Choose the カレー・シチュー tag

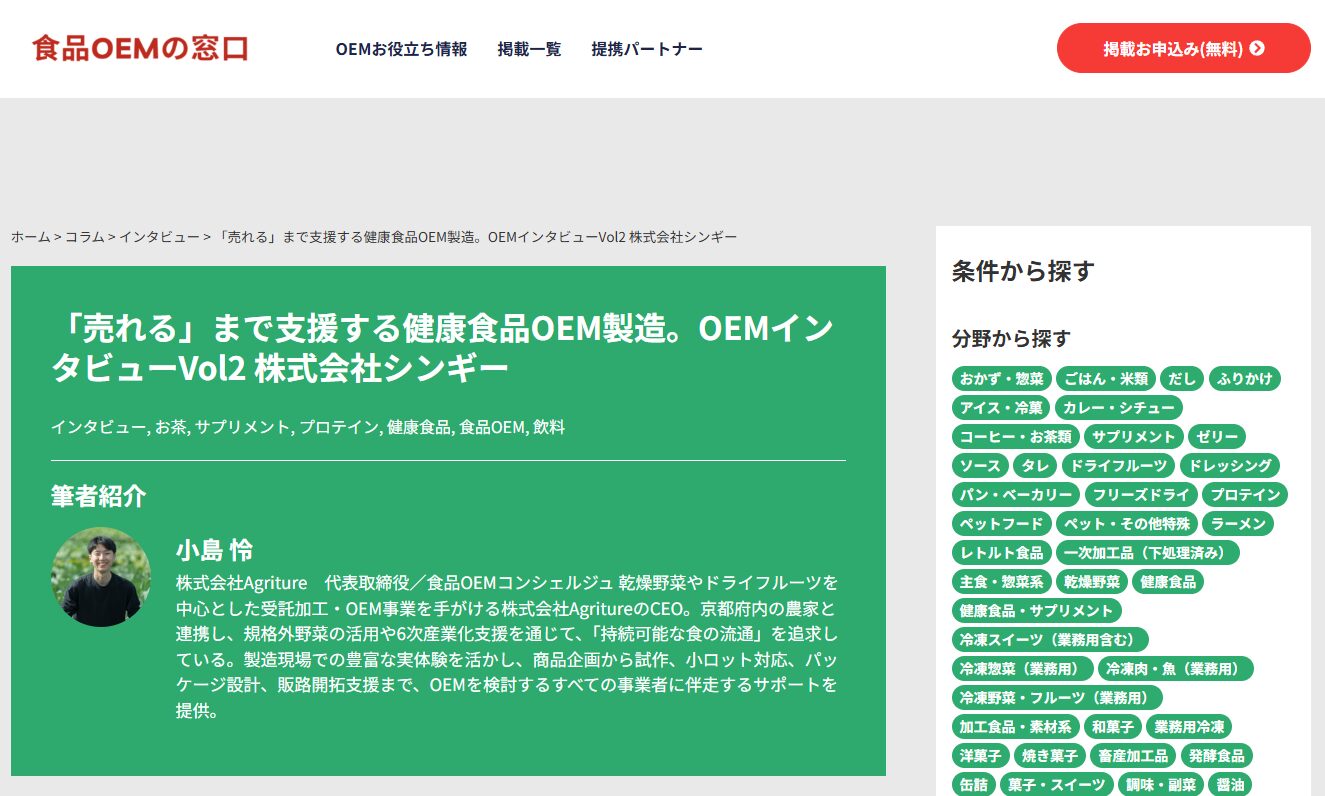(x=1118, y=408)
